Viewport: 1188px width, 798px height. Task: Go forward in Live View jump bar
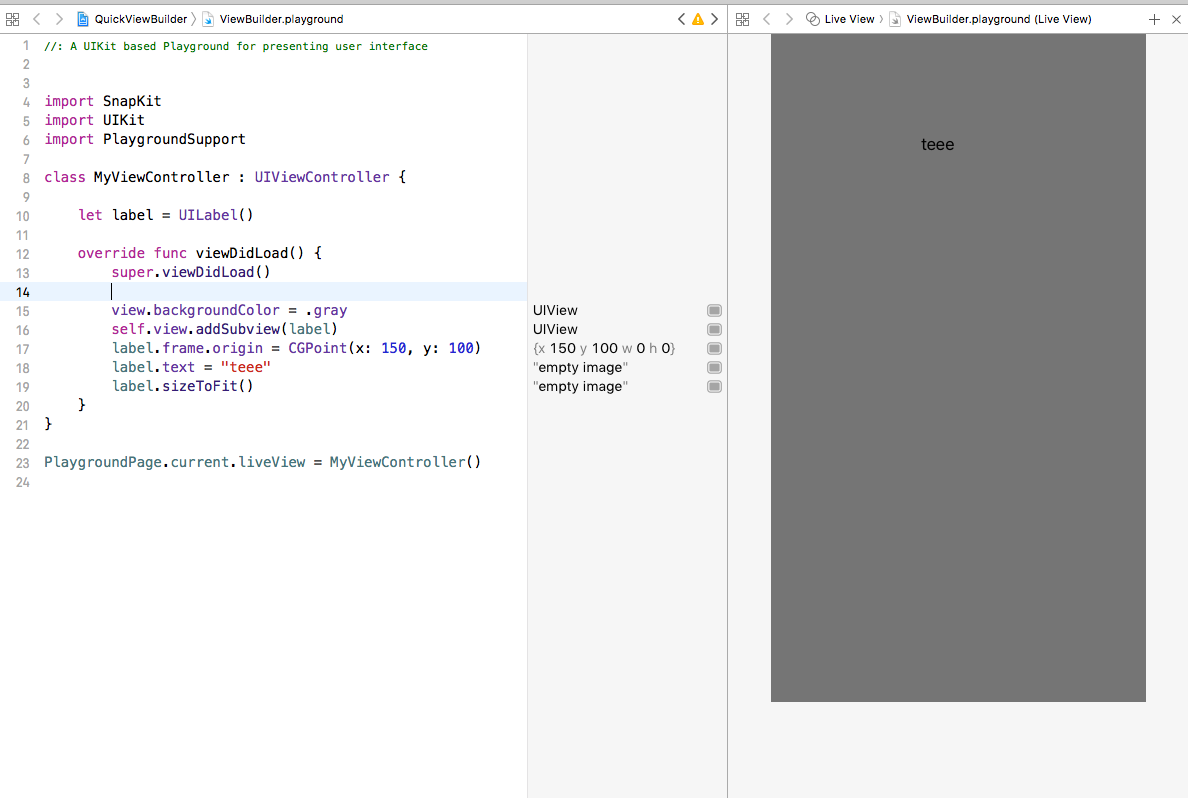pos(789,19)
